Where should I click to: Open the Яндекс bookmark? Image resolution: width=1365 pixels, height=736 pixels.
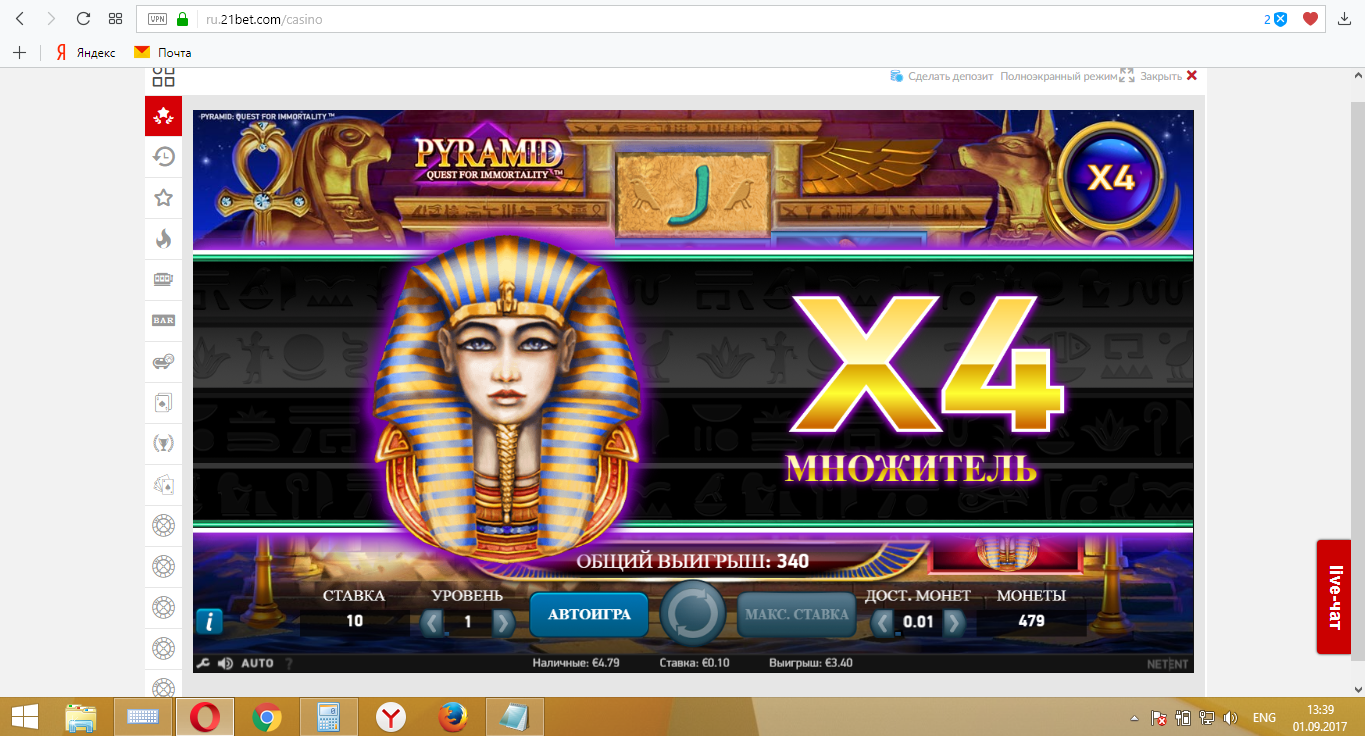pyautogui.click(x=85, y=52)
